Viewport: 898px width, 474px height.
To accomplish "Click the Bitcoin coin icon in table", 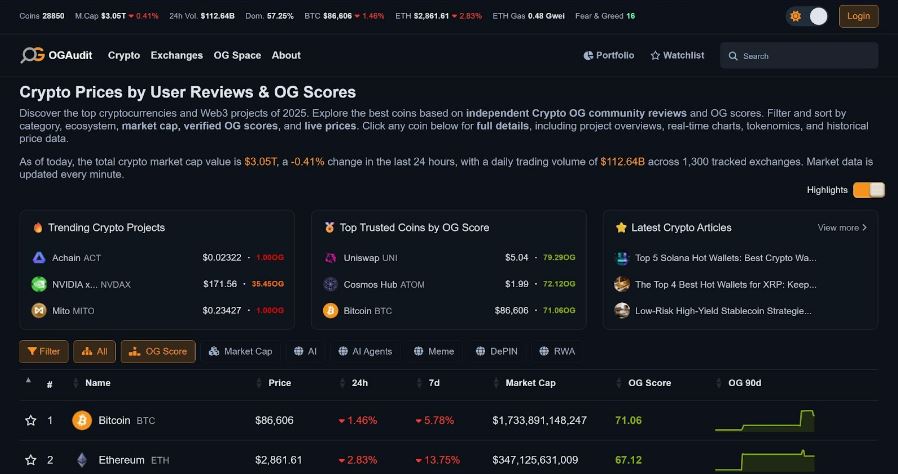I will 82,421.
